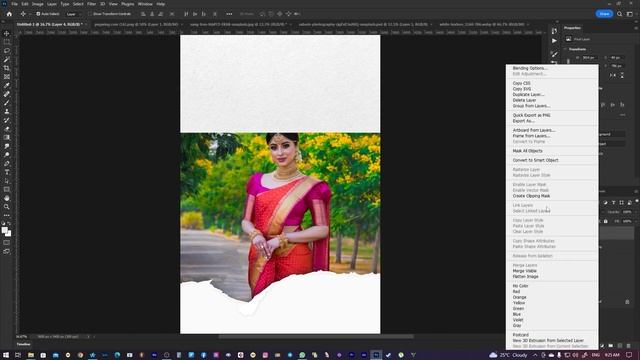
Task: Open the three-dots align options in options bar
Action: point(229,14)
